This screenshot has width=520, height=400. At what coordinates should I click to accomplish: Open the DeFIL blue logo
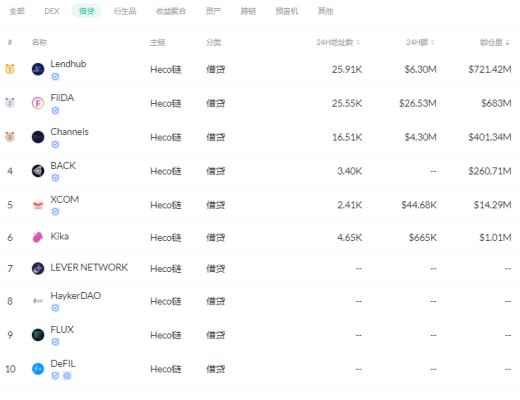tap(38, 369)
